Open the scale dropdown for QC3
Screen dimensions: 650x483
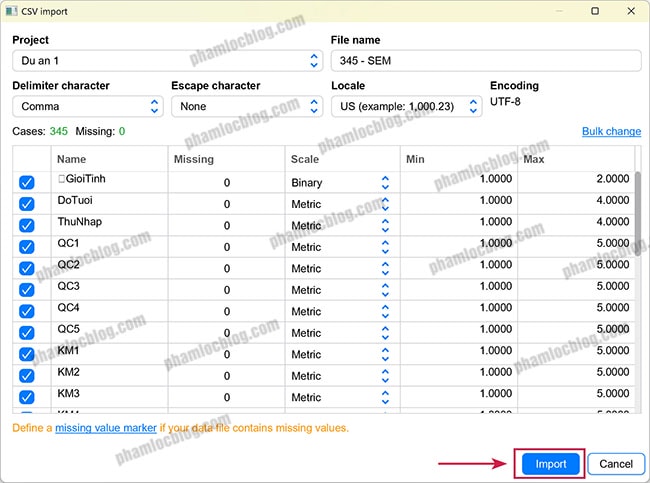coord(341,290)
